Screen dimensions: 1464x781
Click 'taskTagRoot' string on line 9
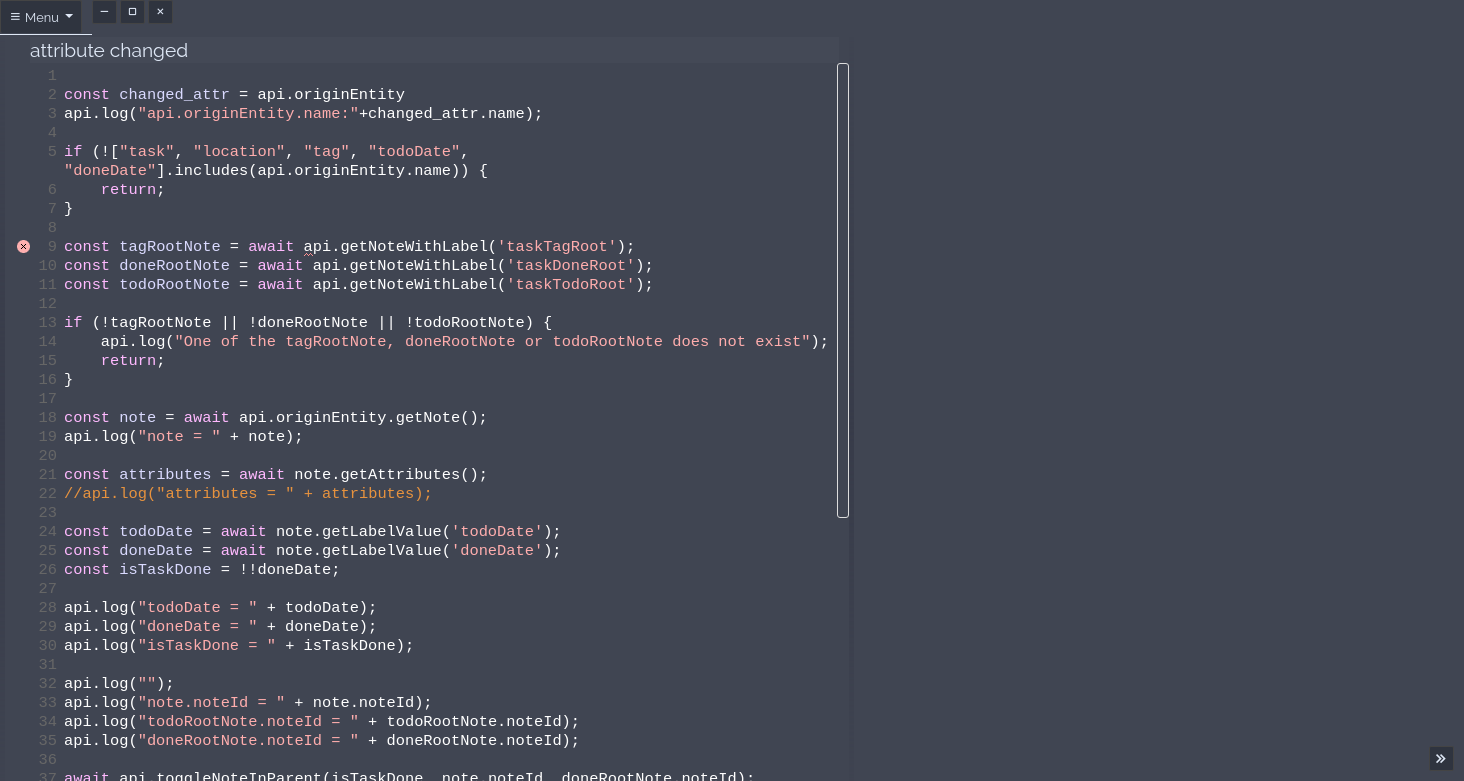(557, 246)
